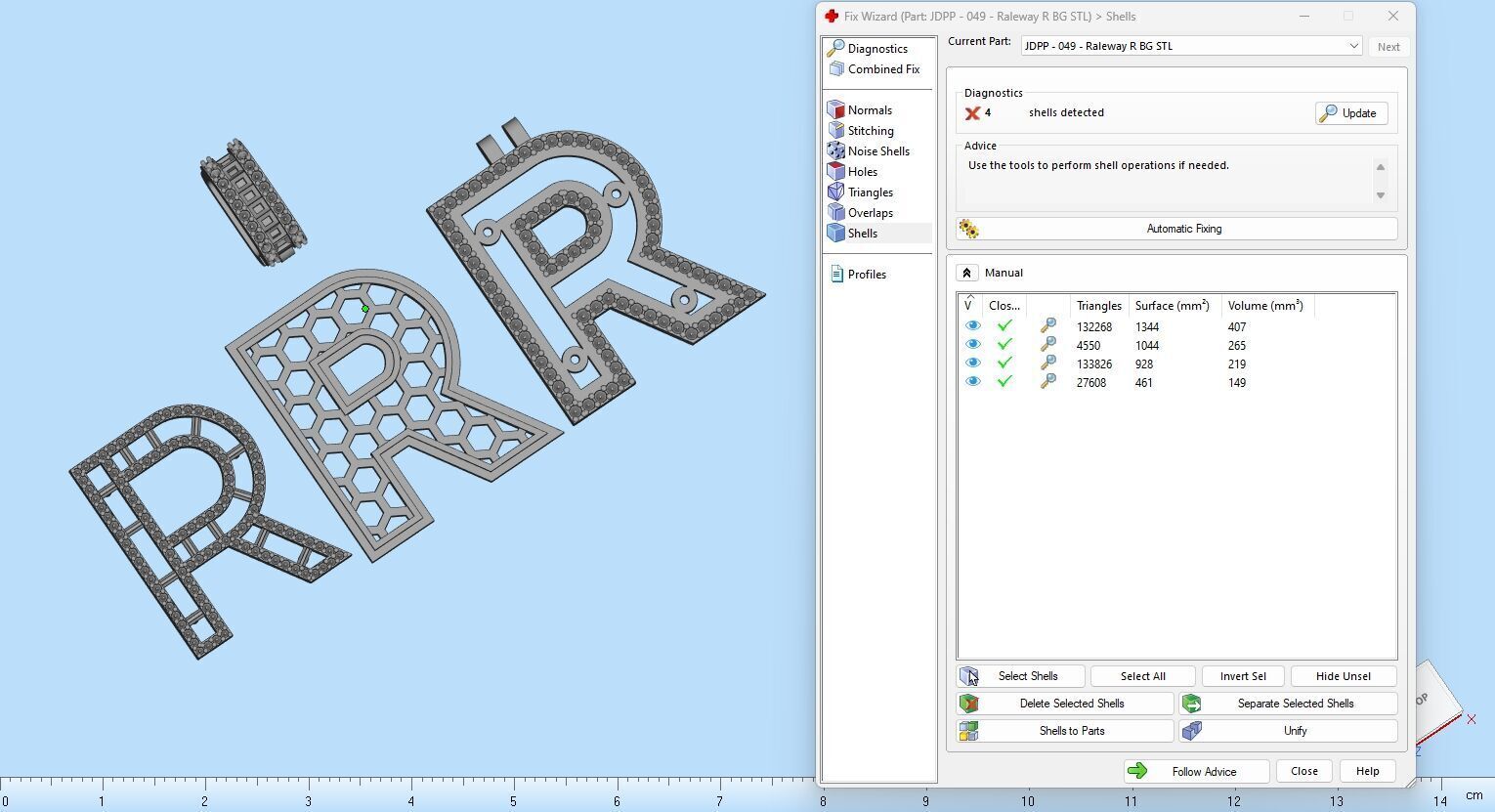Click the Profiles document icon

click(x=836, y=274)
